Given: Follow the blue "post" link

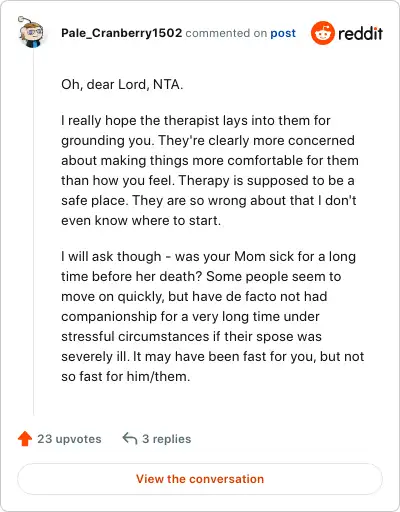Looking at the screenshot, I should click(283, 33).
